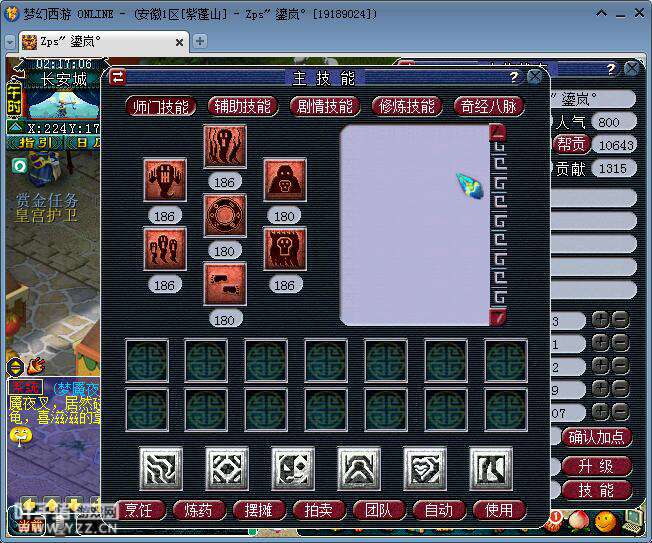Image resolution: width=652 pixels, height=543 pixels.
Task: Click the 摆摊 button
Action: [x=259, y=510]
